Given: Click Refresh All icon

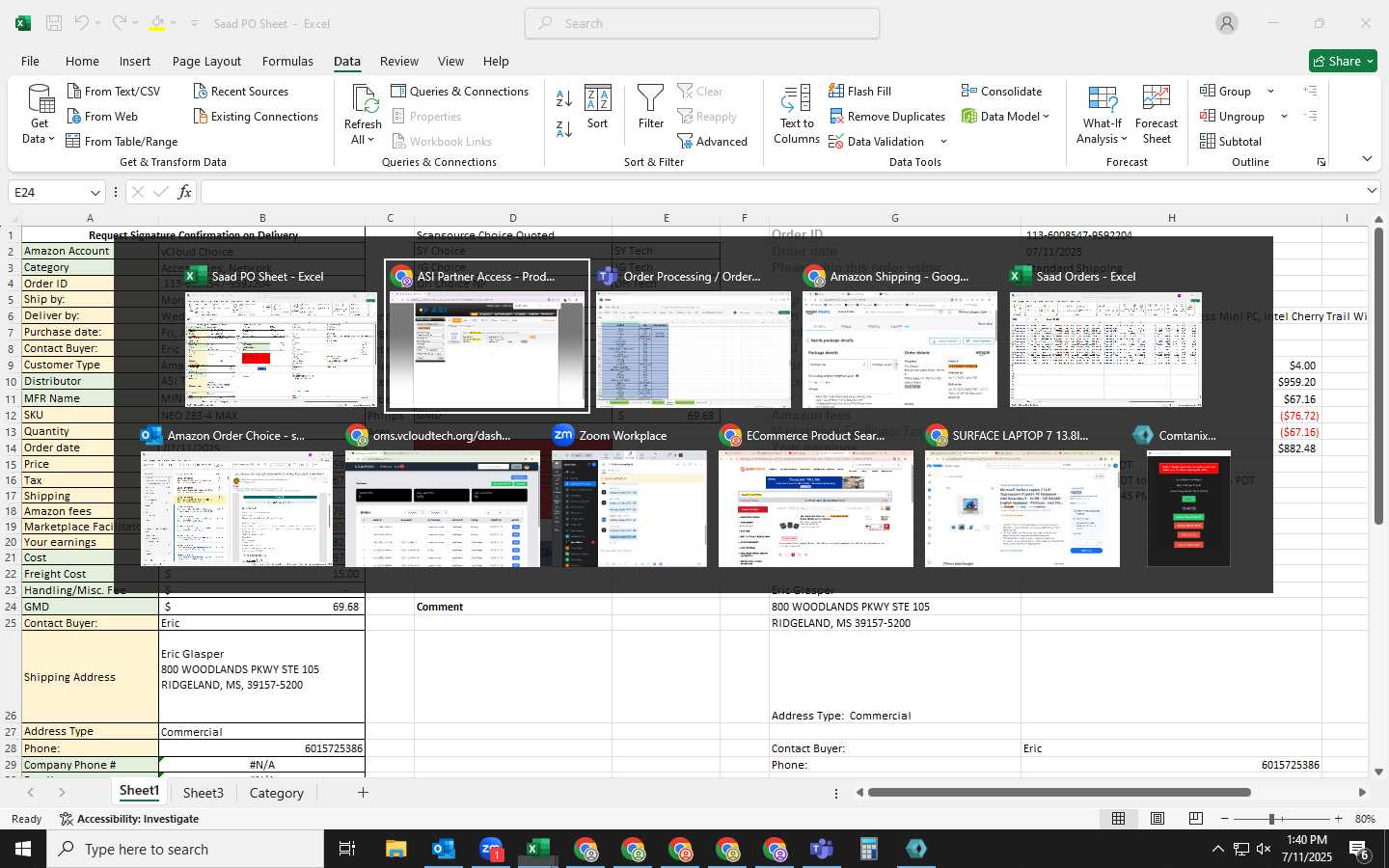Looking at the screenshot, I should tap(364, 99).
